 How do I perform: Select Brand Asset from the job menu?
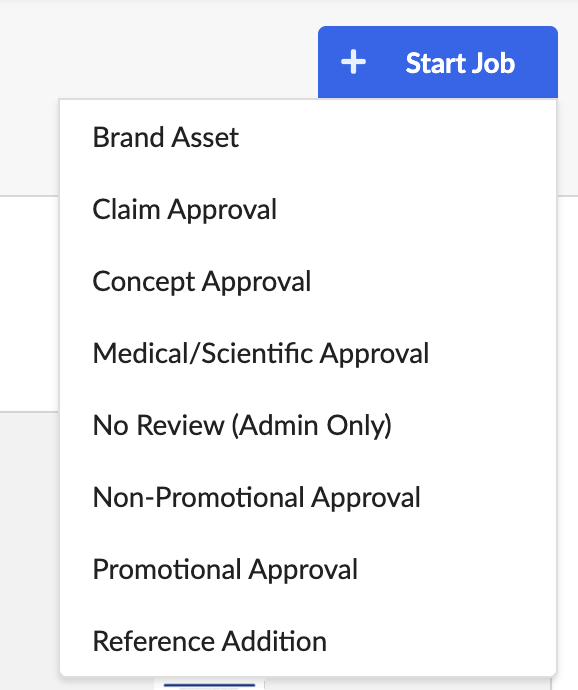(308, 137)
